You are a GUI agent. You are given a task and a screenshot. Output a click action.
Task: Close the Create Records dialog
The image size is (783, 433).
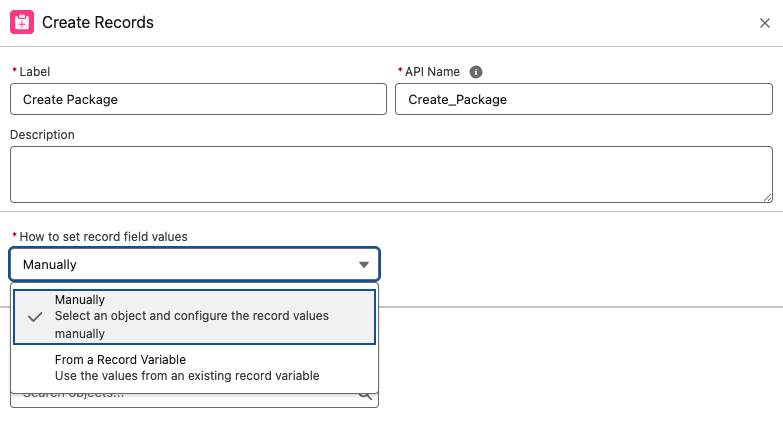(x=765, y=23)
